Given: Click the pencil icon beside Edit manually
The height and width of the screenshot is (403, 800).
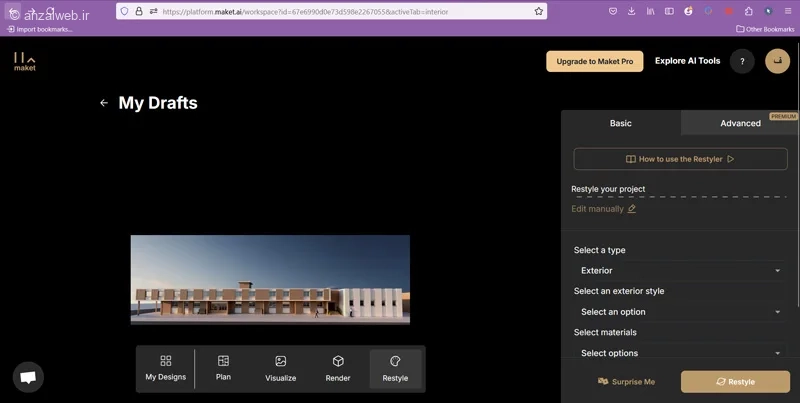Looking at the screenshot, I should (632, 209).
